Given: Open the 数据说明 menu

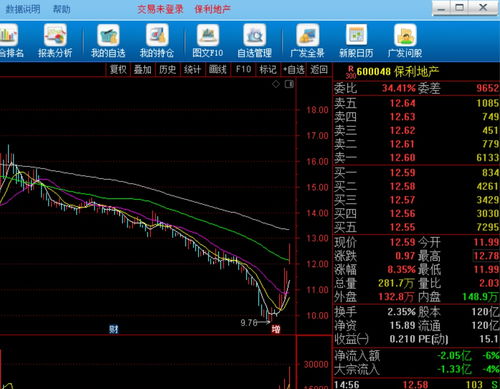Looking at the screenshot, I should (23, 9).
